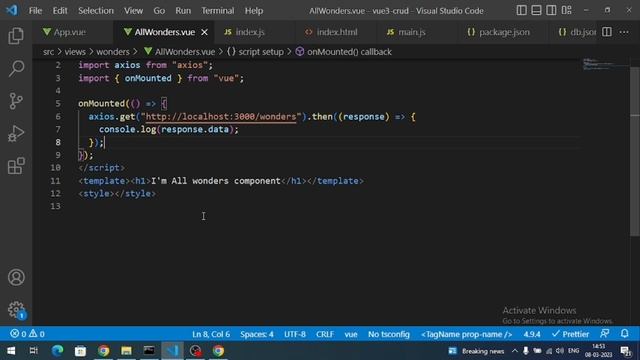640x360 pixels.
Task: Click TagName prop-name status item
Action: [x=467, y=334]
